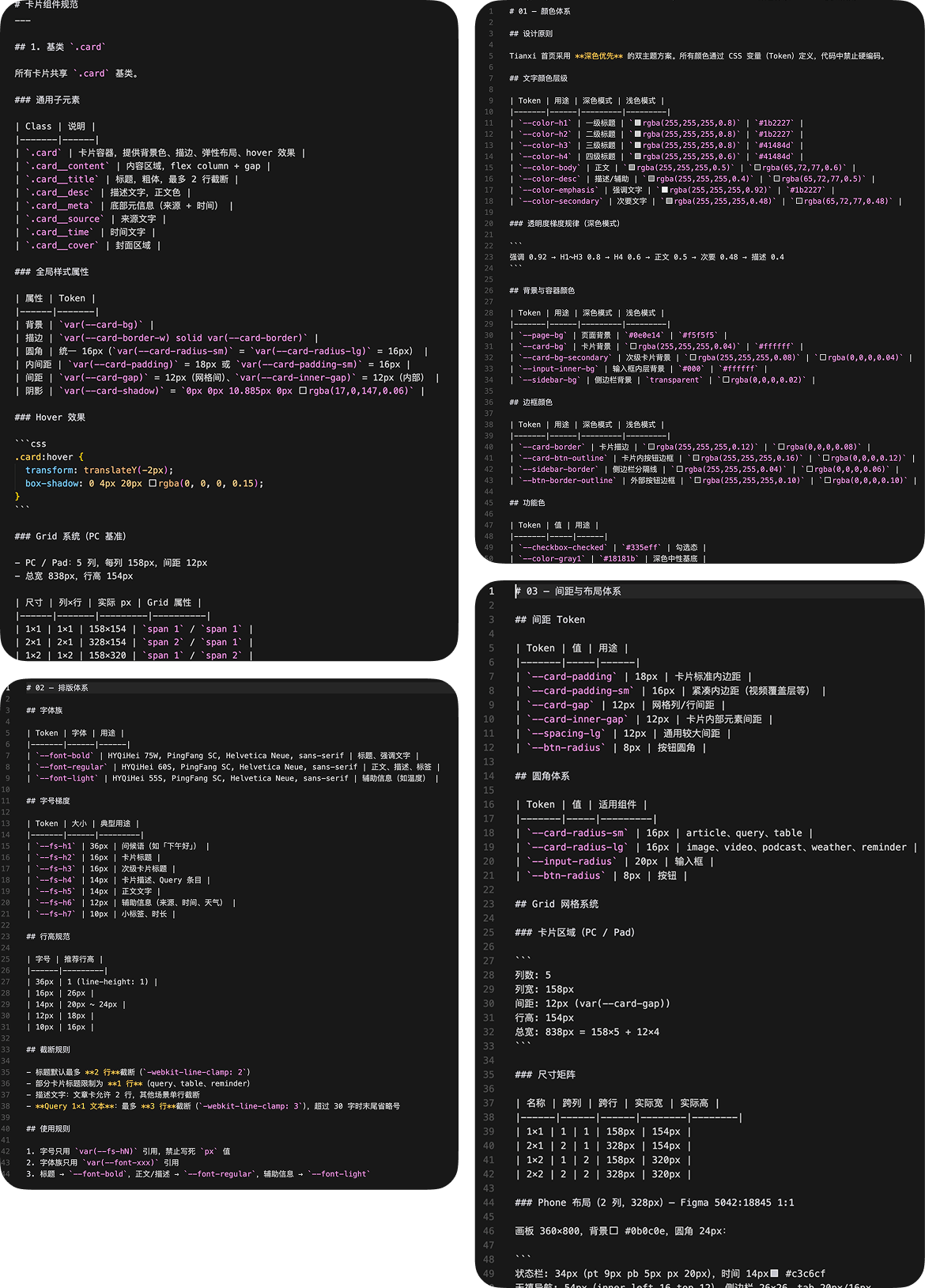Select the '## 间距 Token' heading
925x1288 pixels.
tap(550, 620)
